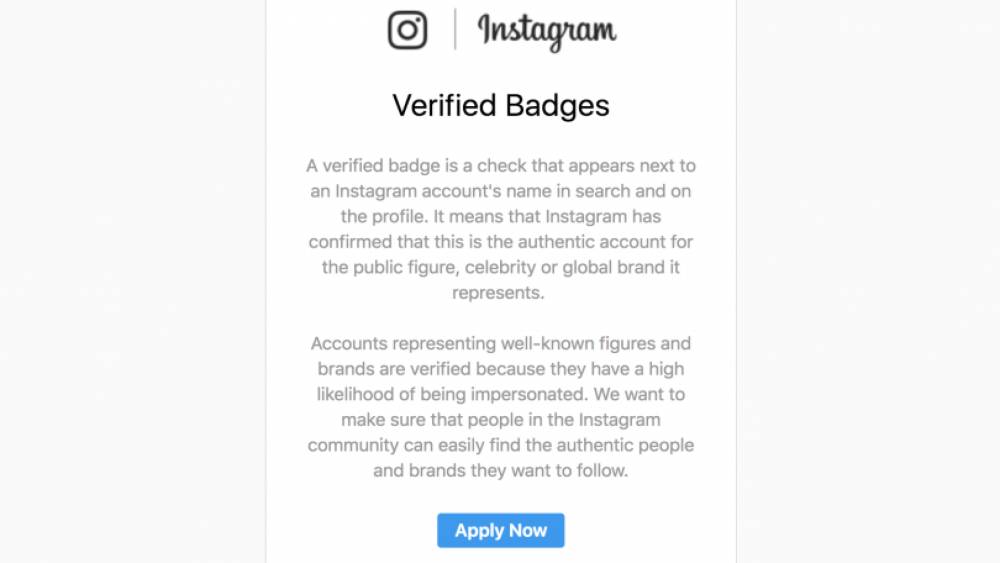1000x563 pixels.
Task: Click the word "Badges" in the heading
Action: point(557,106)
